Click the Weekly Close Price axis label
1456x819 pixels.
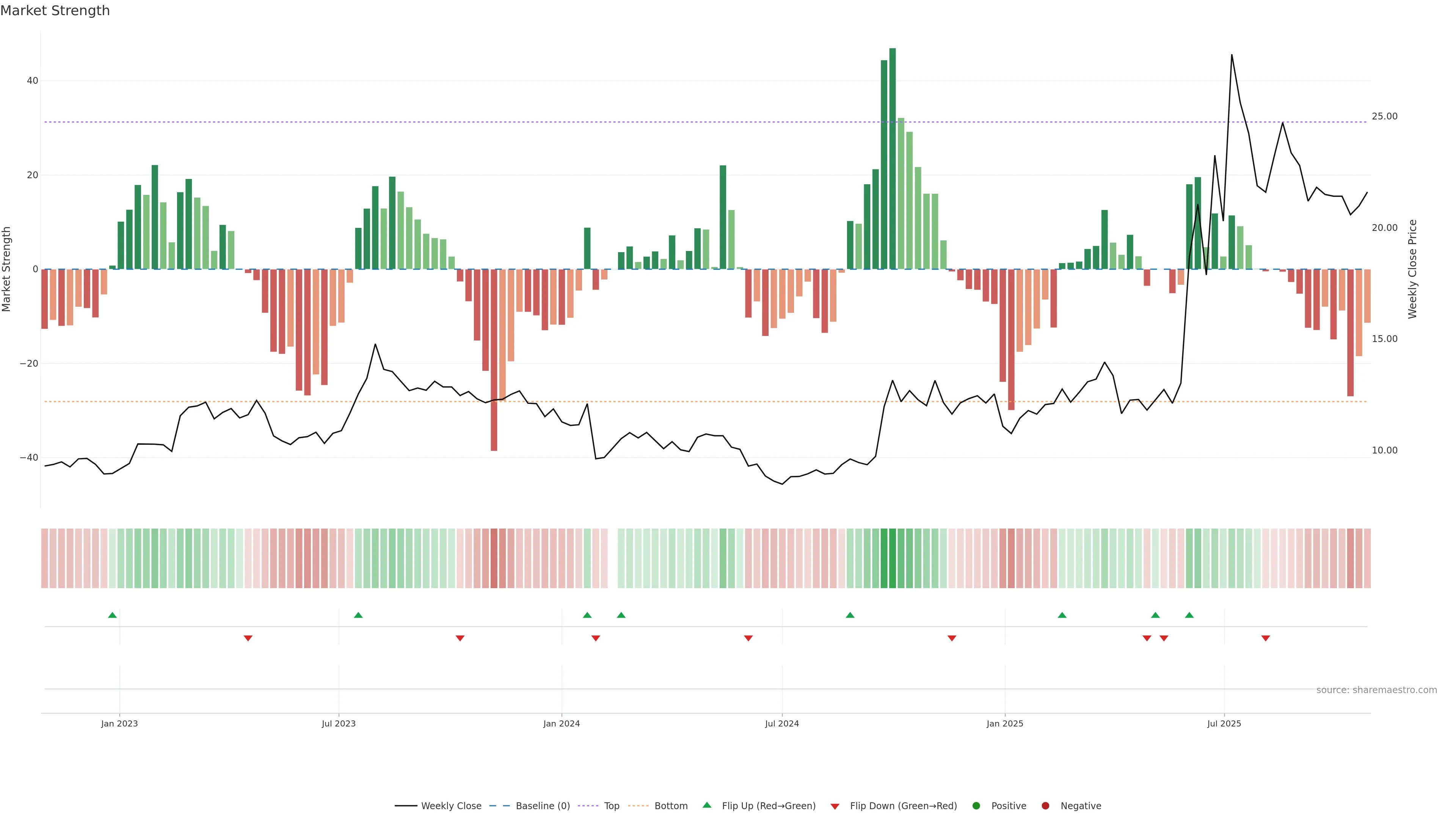point(1412,269)
